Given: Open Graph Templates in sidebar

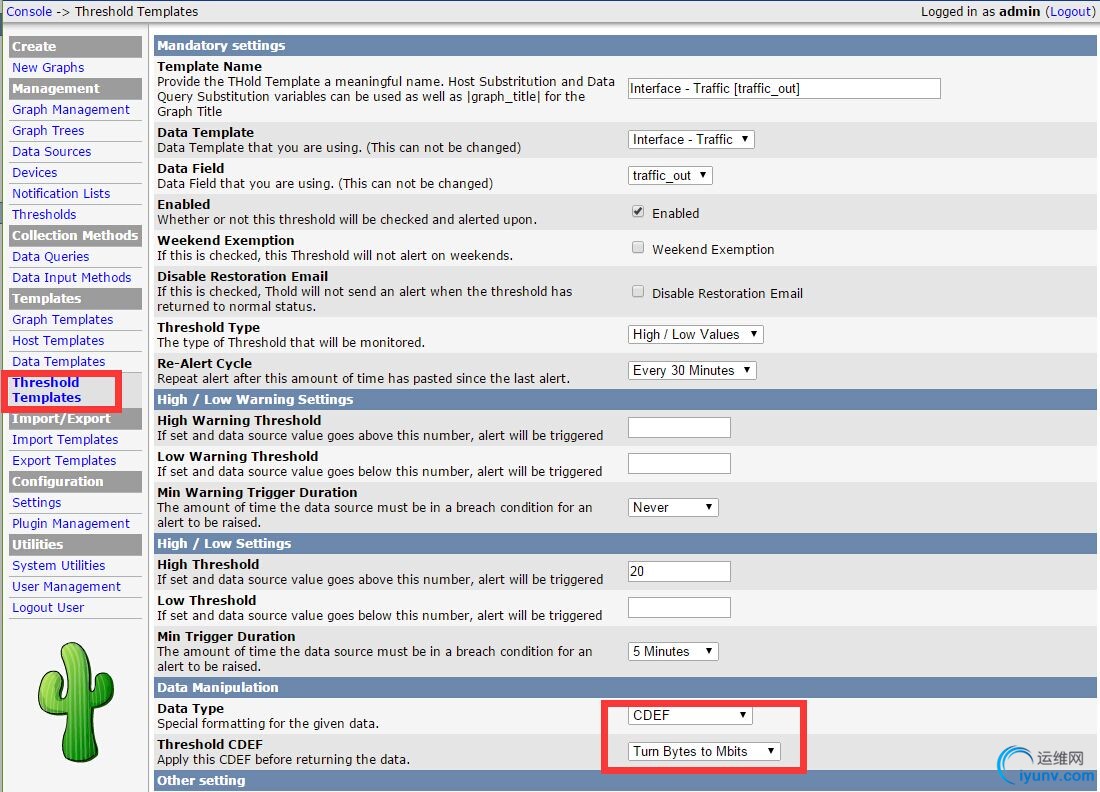Looking at the screenshot, I should coord(62,320).
